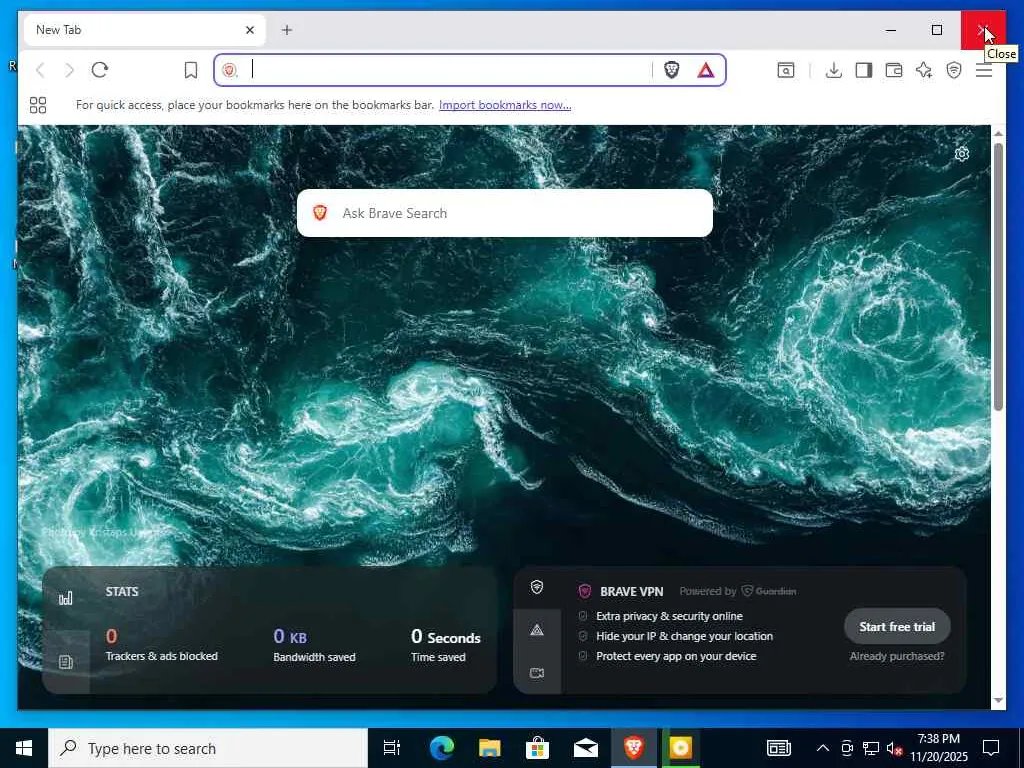
Task: Bookmark this tab with the bookmark icon
Action: point(191,70)
